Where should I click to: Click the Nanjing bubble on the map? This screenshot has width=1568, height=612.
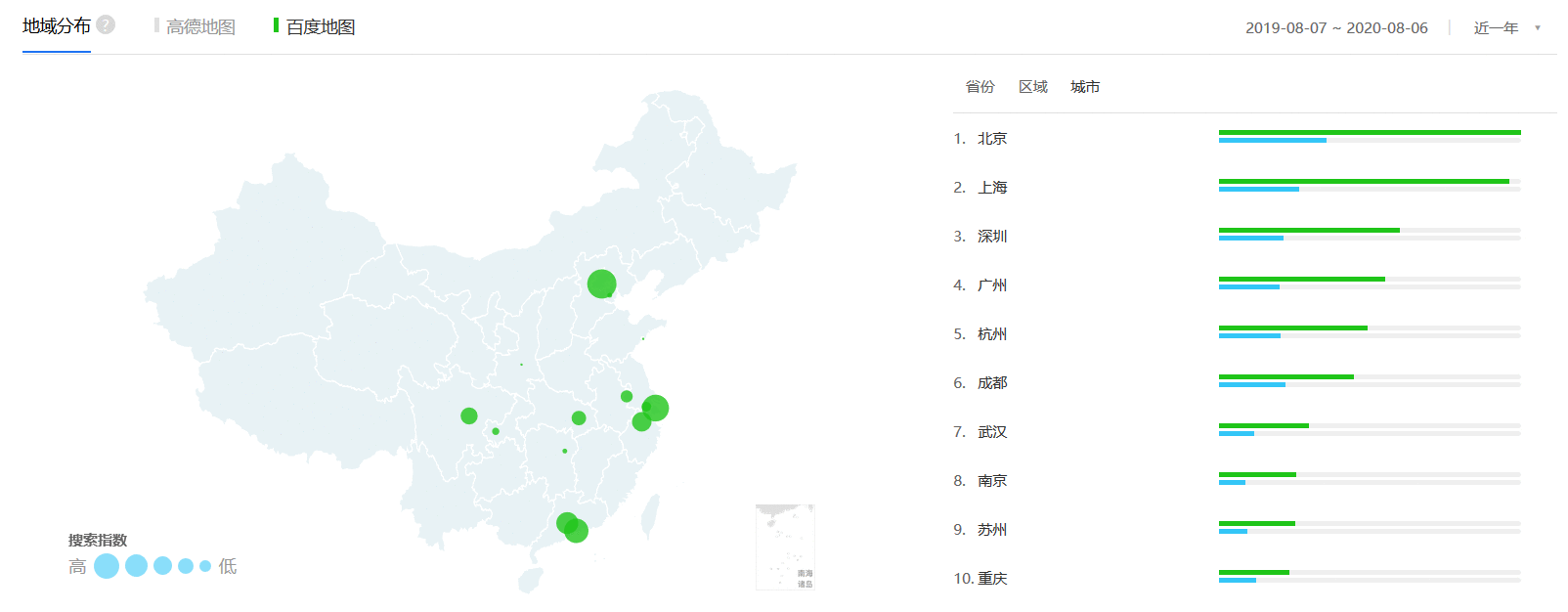[627, 396]
